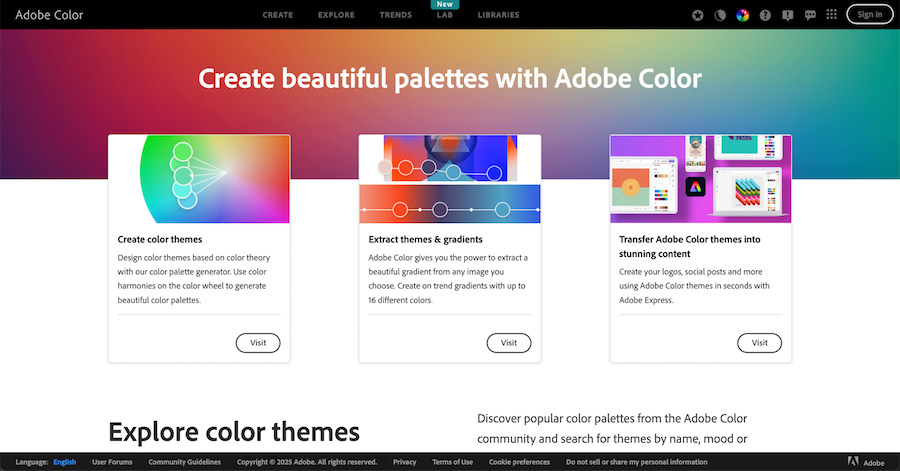Click the Adobe logo in footer
Viewport: 900px width, 471px height.
pyautogui.click(x=866, y=462)
